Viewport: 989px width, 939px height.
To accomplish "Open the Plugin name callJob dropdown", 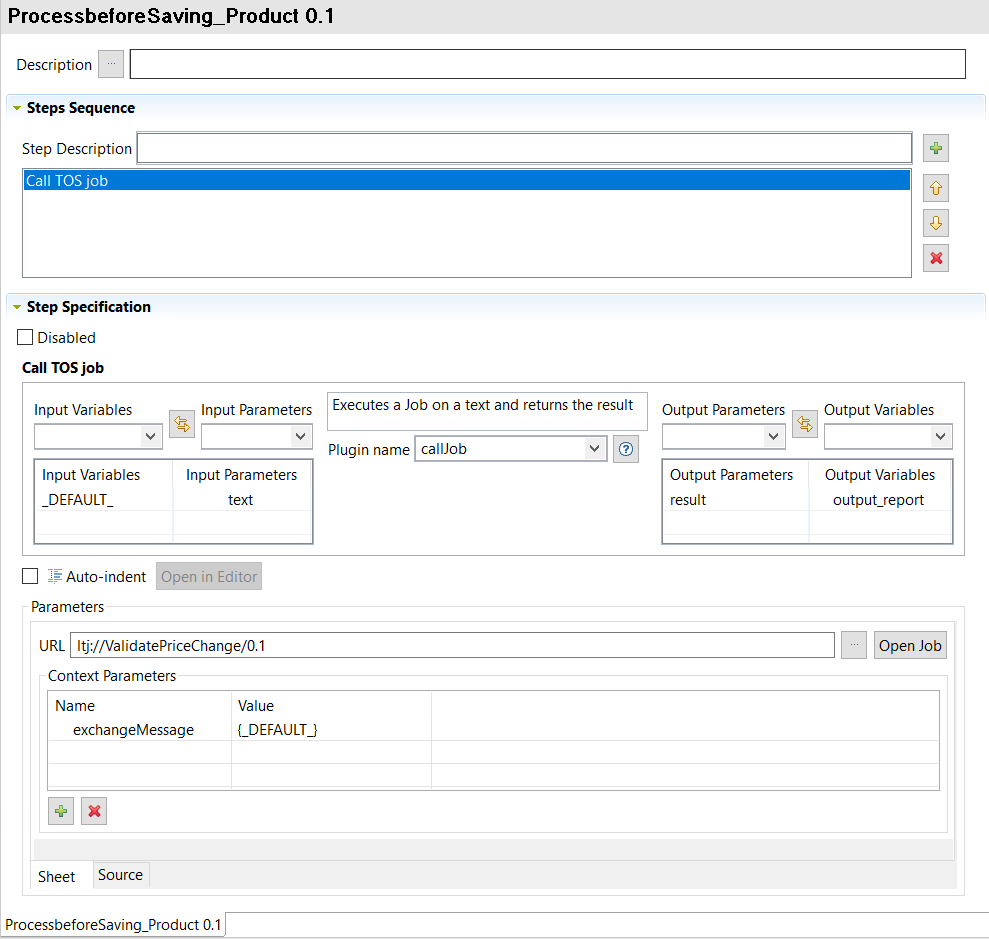I will pos(510,449).
